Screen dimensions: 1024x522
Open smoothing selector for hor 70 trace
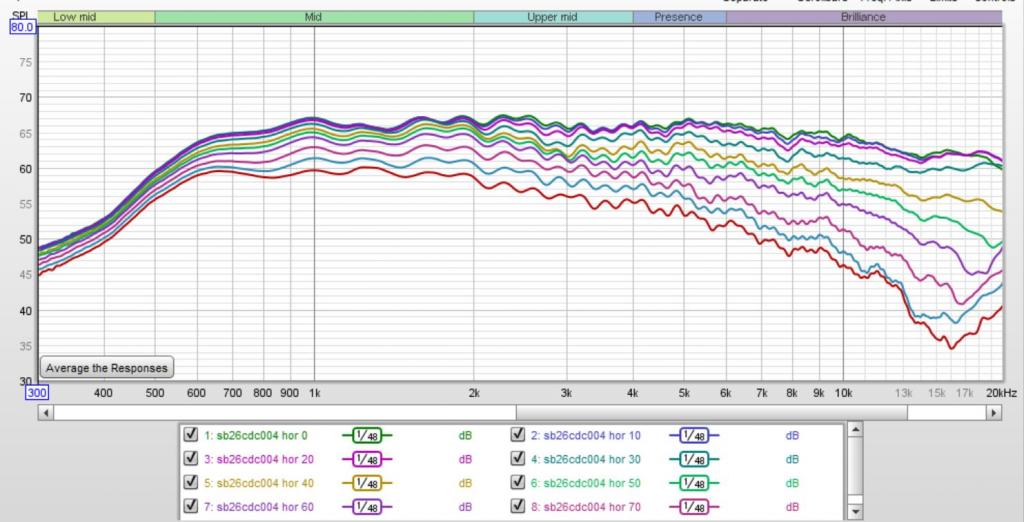click(694, 507)
